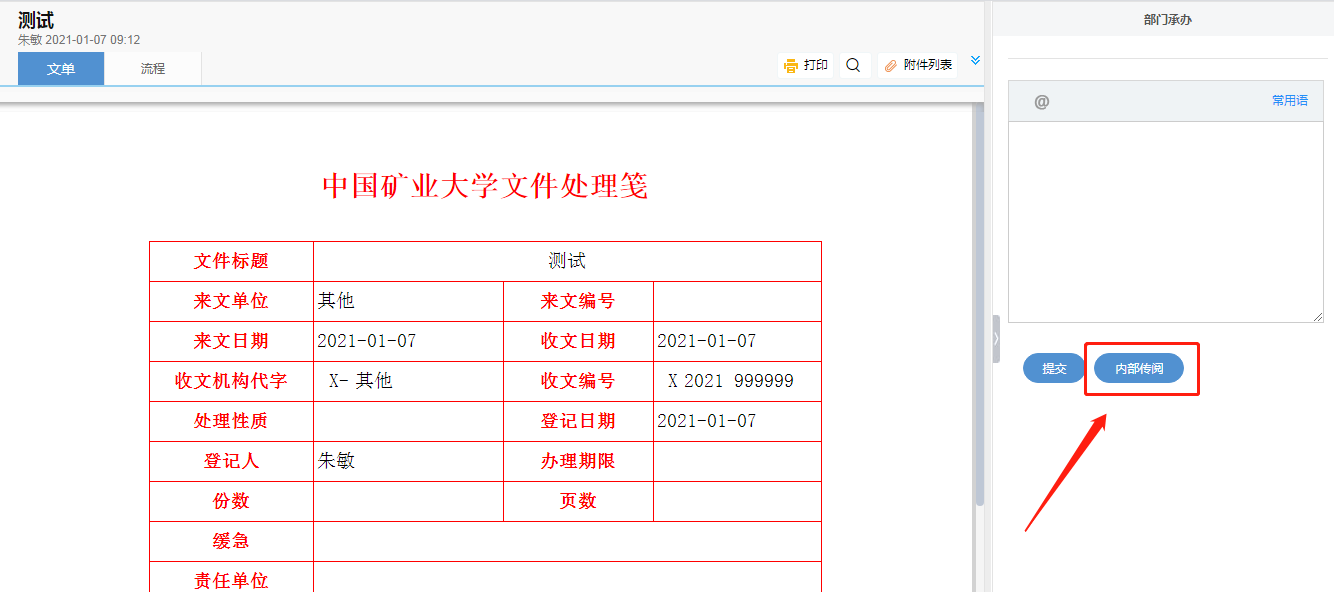The width and height of the screenshot is (1334, 592).
Task: Select the 来文单位 value 其他
Action: point(336,301)
